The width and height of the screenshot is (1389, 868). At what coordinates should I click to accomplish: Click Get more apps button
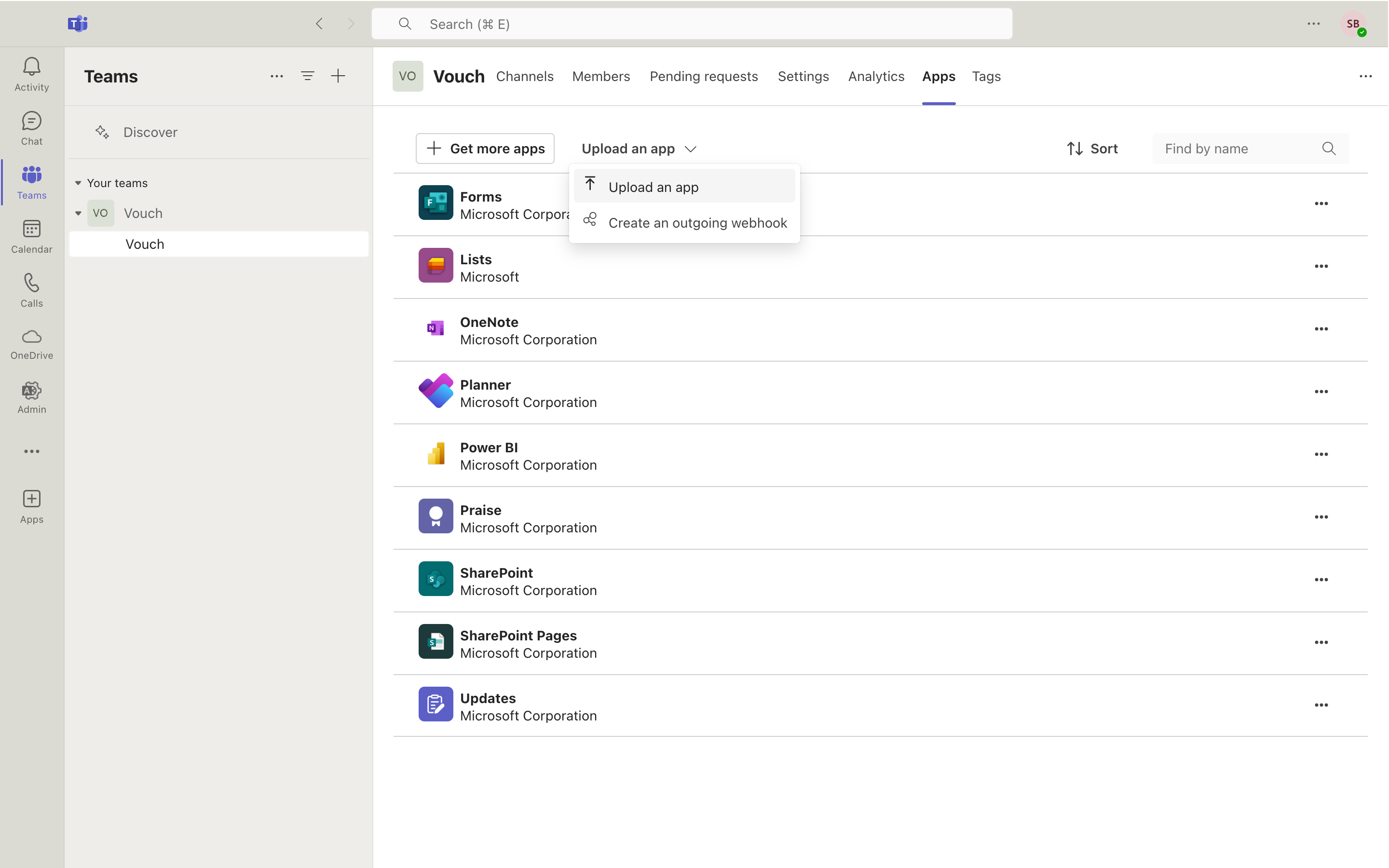pyautogui.click(x=485, y=149)
